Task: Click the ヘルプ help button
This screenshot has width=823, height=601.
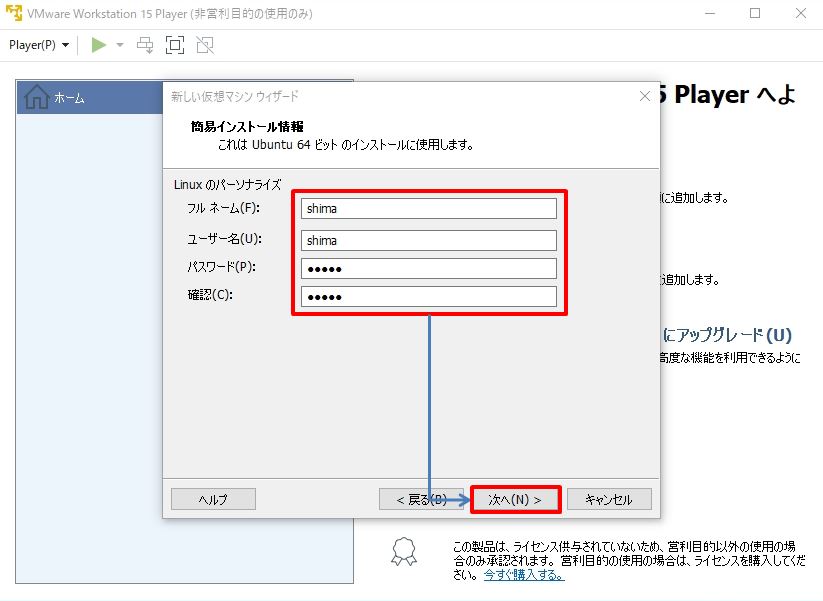Action: coord(213,499)
